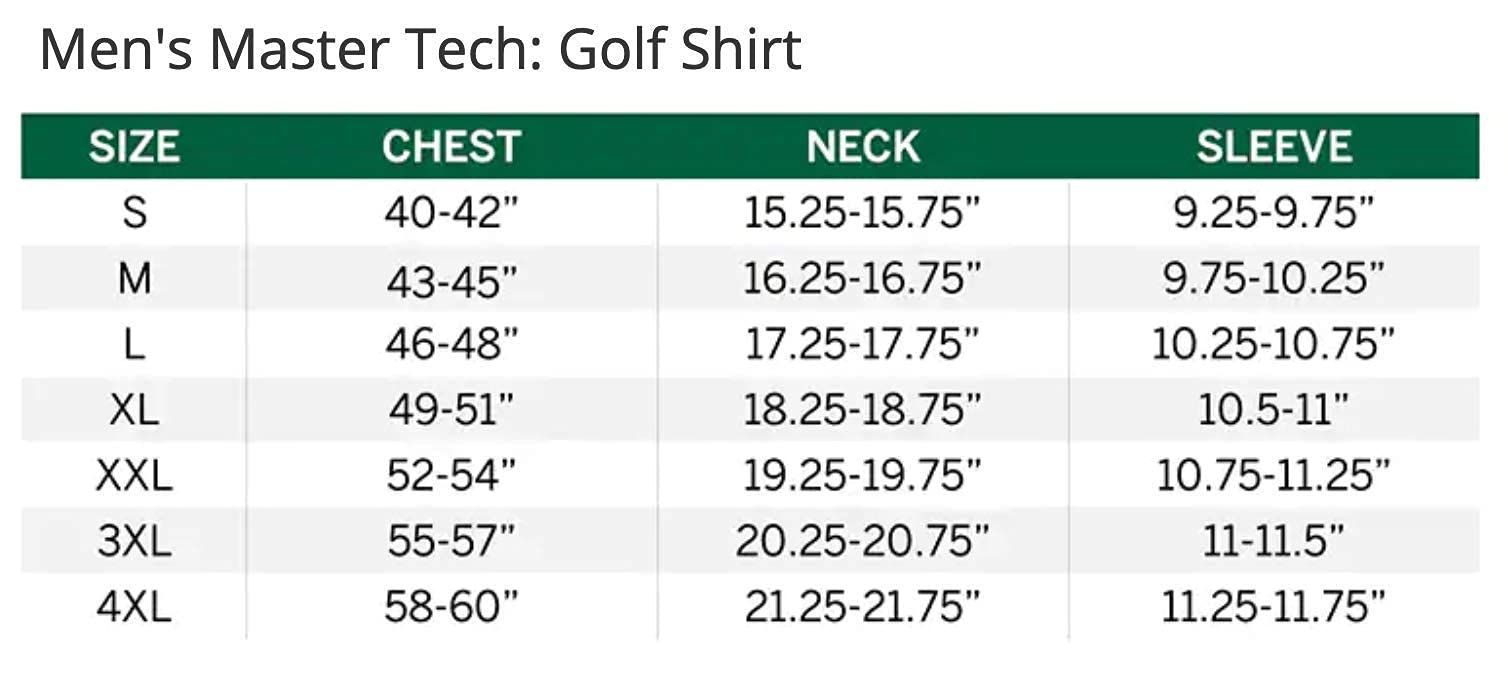Click the 10.25-10.75" sleeve measurement cell
This screenshot has width=1508, height=696.
pyautogui.click(x=1274, y=344)
